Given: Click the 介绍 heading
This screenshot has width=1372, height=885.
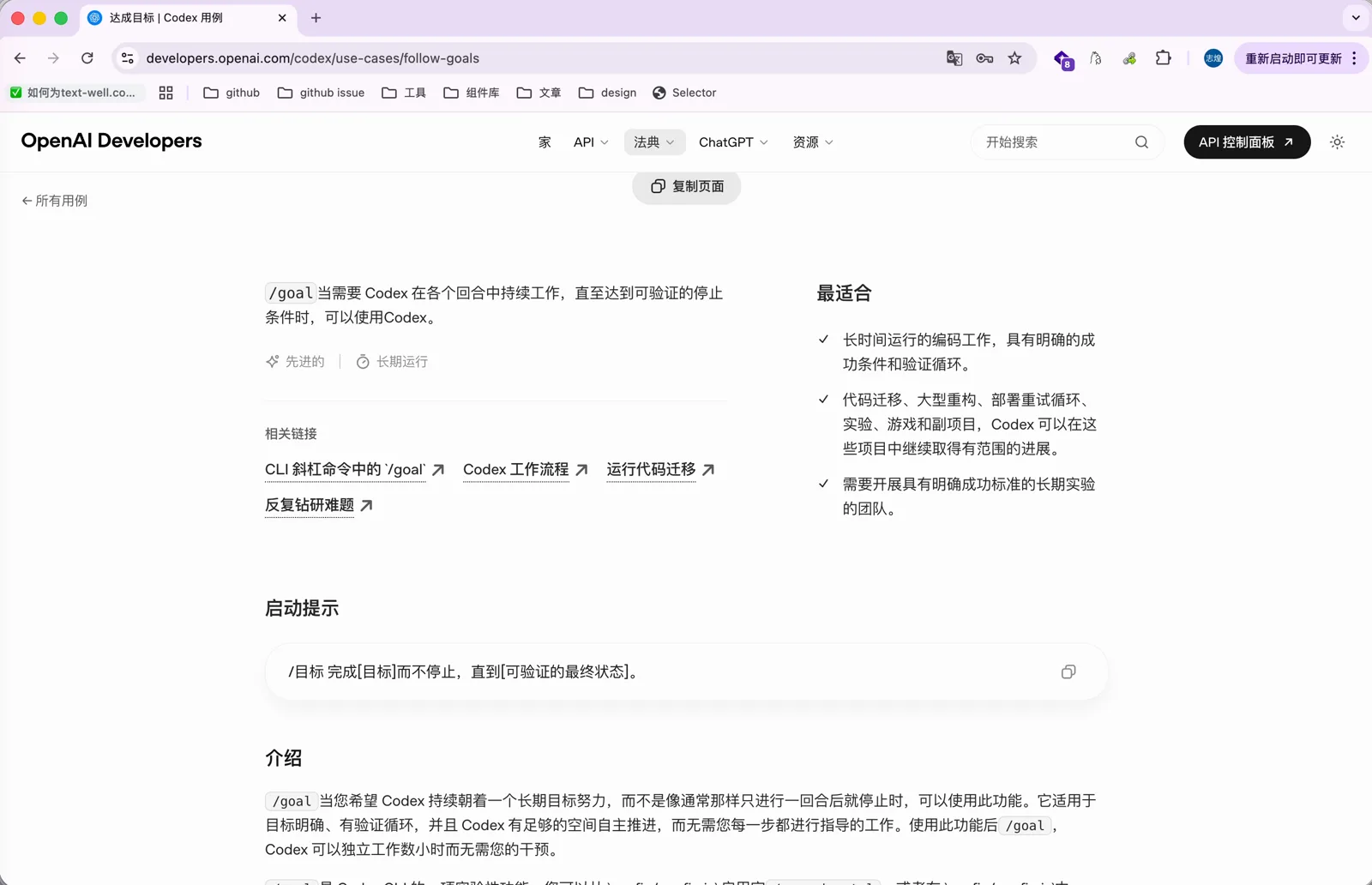Looking at the screenshot, I should tap(284, 758).
